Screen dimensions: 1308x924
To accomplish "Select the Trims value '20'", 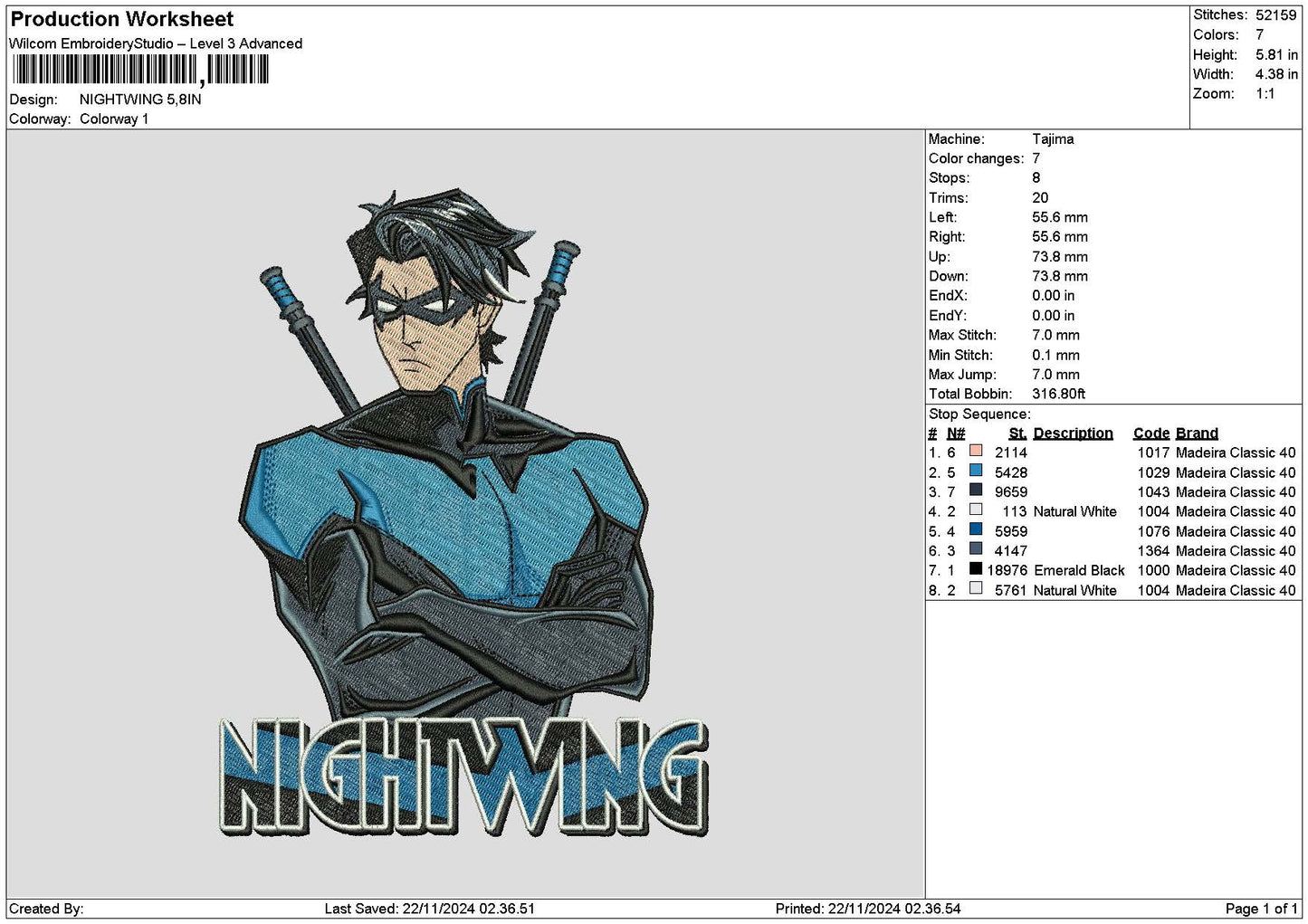I will [x=1040, y=198].
